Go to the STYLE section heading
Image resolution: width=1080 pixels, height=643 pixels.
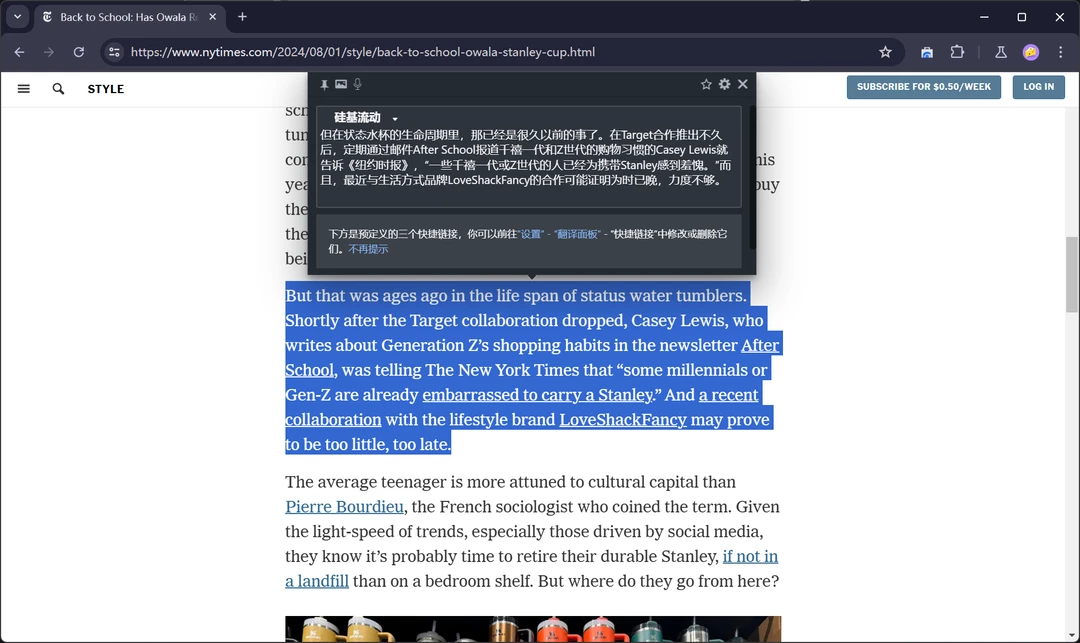pos(105,89)
